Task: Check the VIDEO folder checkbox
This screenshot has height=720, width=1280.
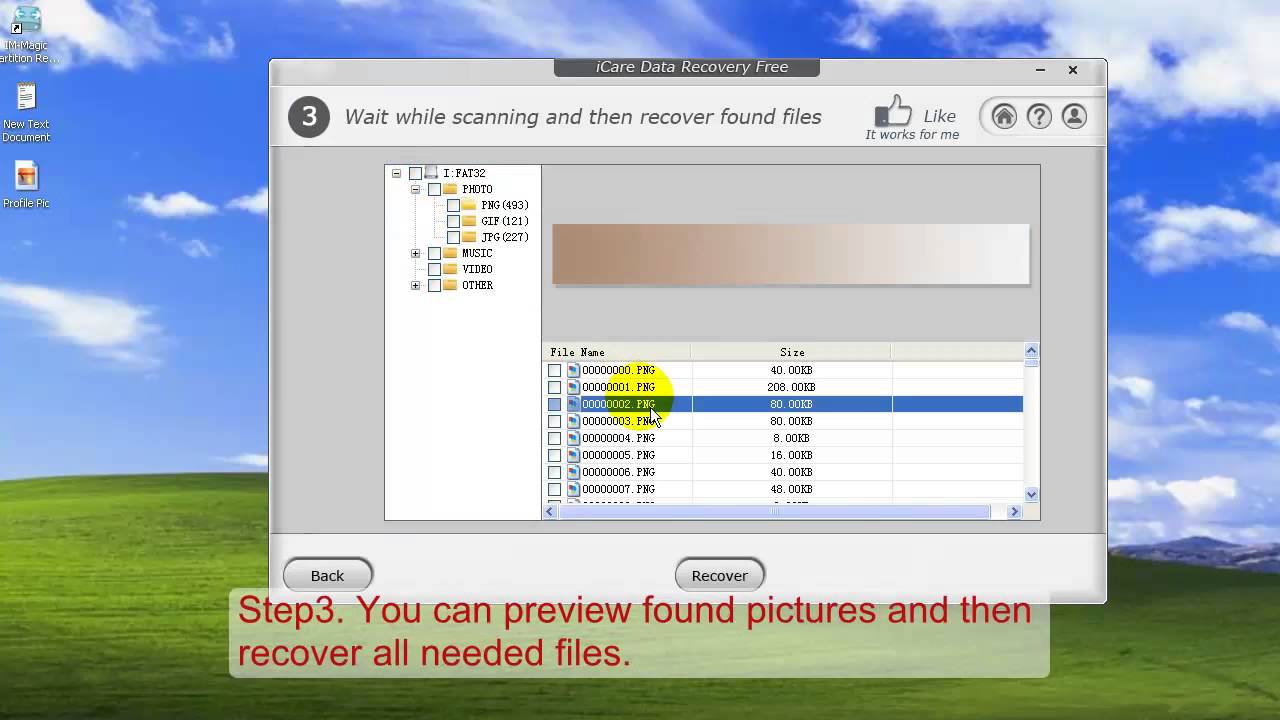Action: coord(434,269)
